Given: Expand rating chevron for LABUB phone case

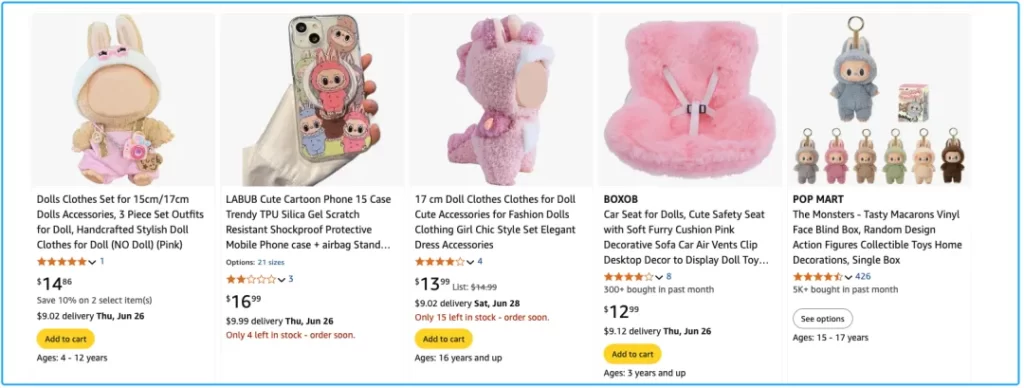Looking at the screenshot, I should point(281,280).
